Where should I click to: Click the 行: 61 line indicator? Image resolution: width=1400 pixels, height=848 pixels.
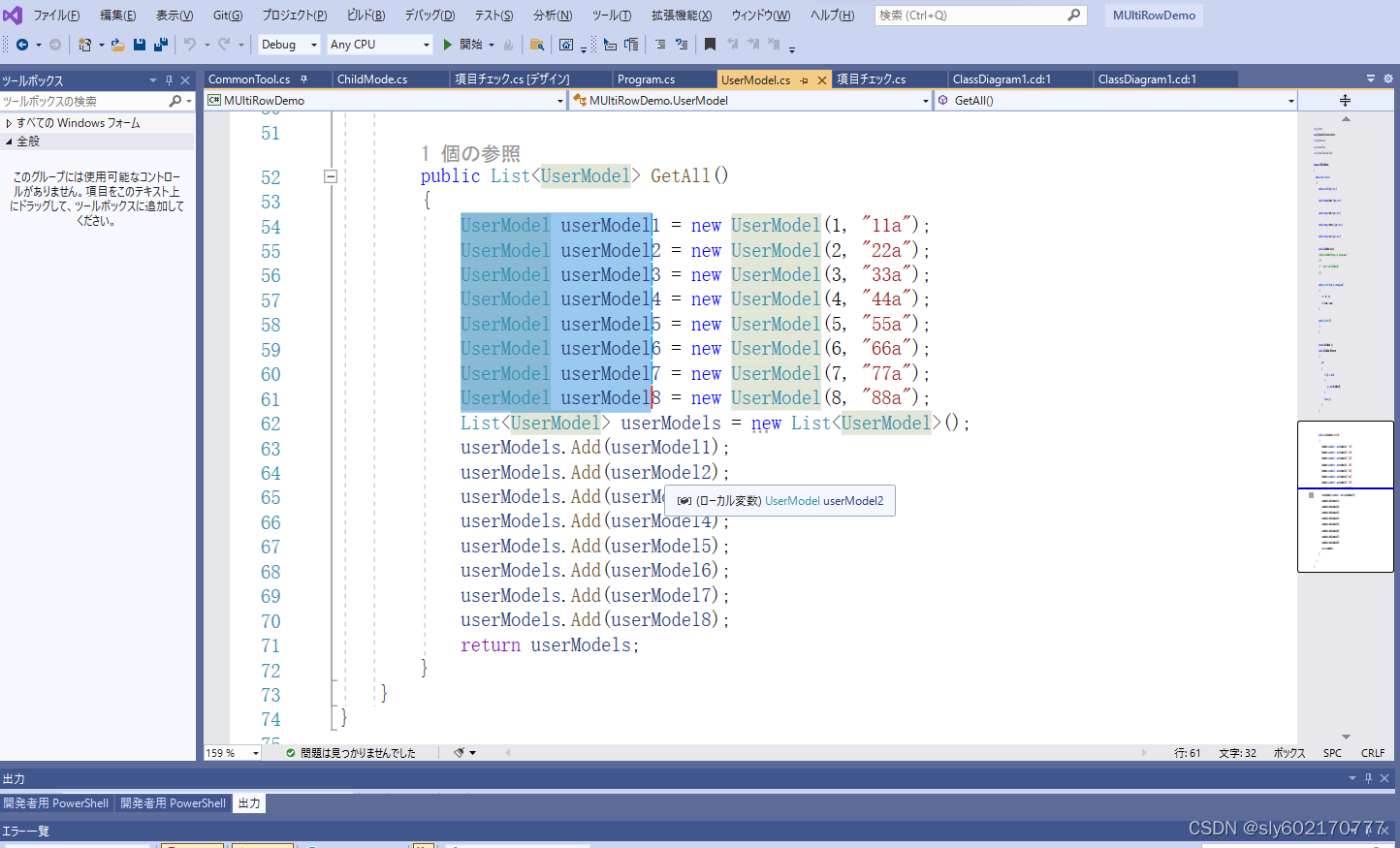coord(1188,753)
